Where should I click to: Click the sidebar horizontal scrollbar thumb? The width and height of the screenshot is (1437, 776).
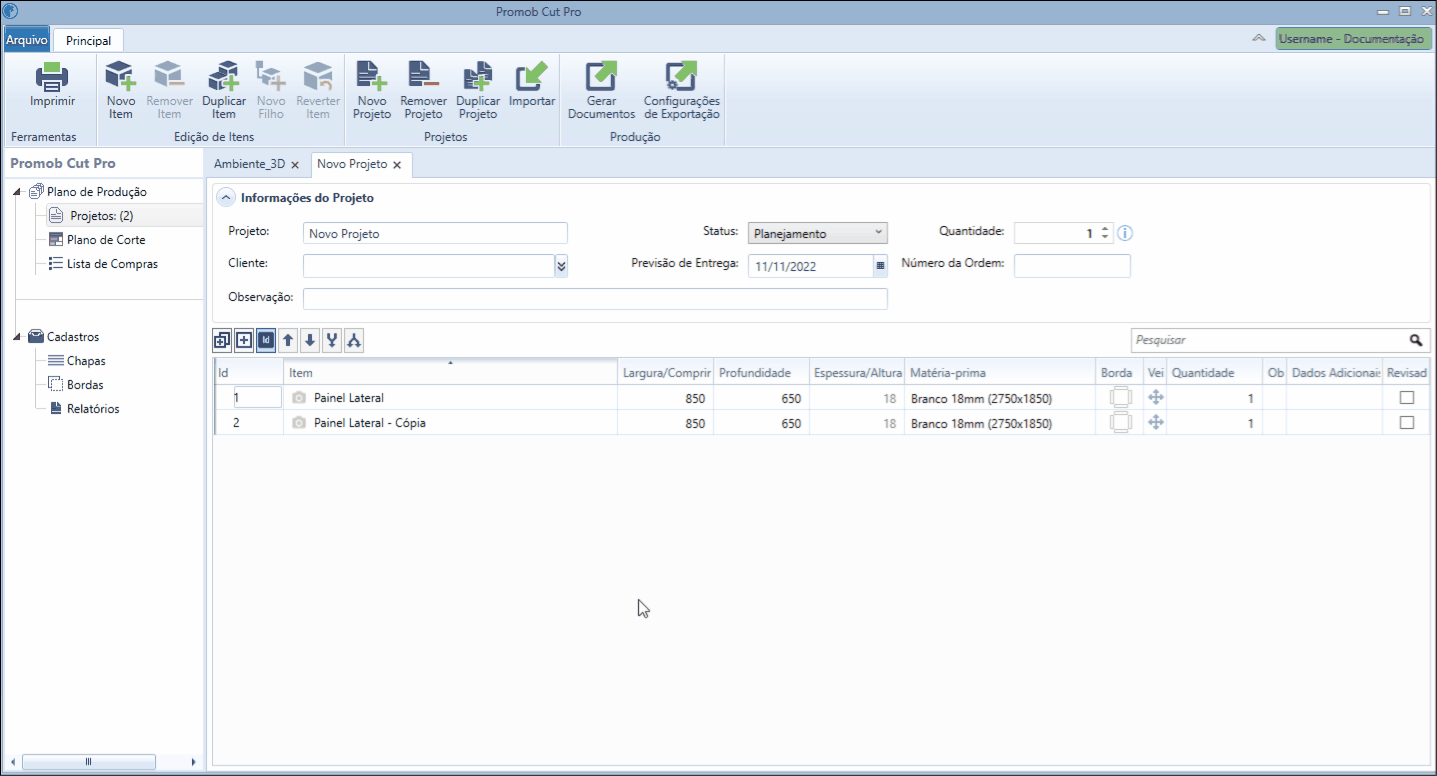pyautogui.click(x=88, y=762)
